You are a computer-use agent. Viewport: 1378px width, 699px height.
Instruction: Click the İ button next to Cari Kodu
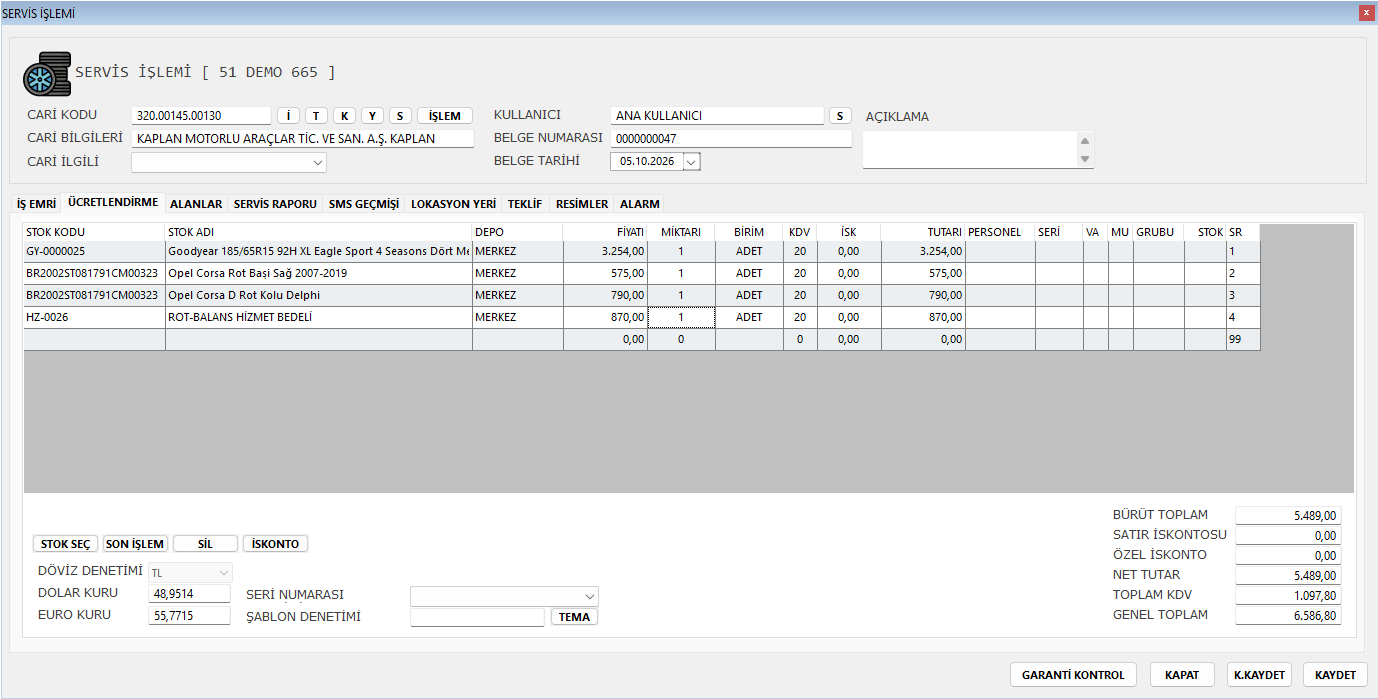(x=288, y=116)
